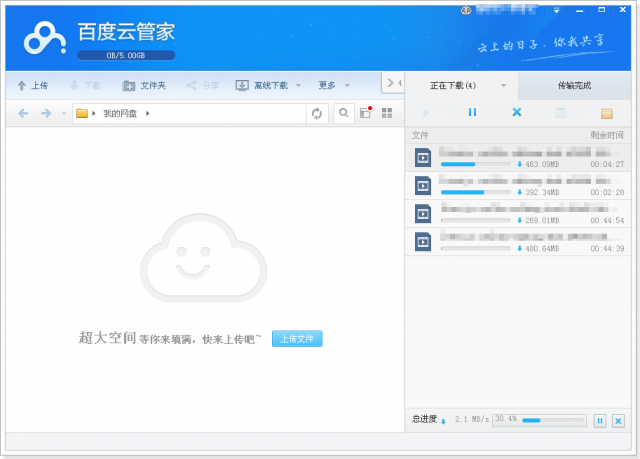Click progress bar of 483.09MB download
The height and width of the screenshot is (459, 640).
(x=476, y=164)
